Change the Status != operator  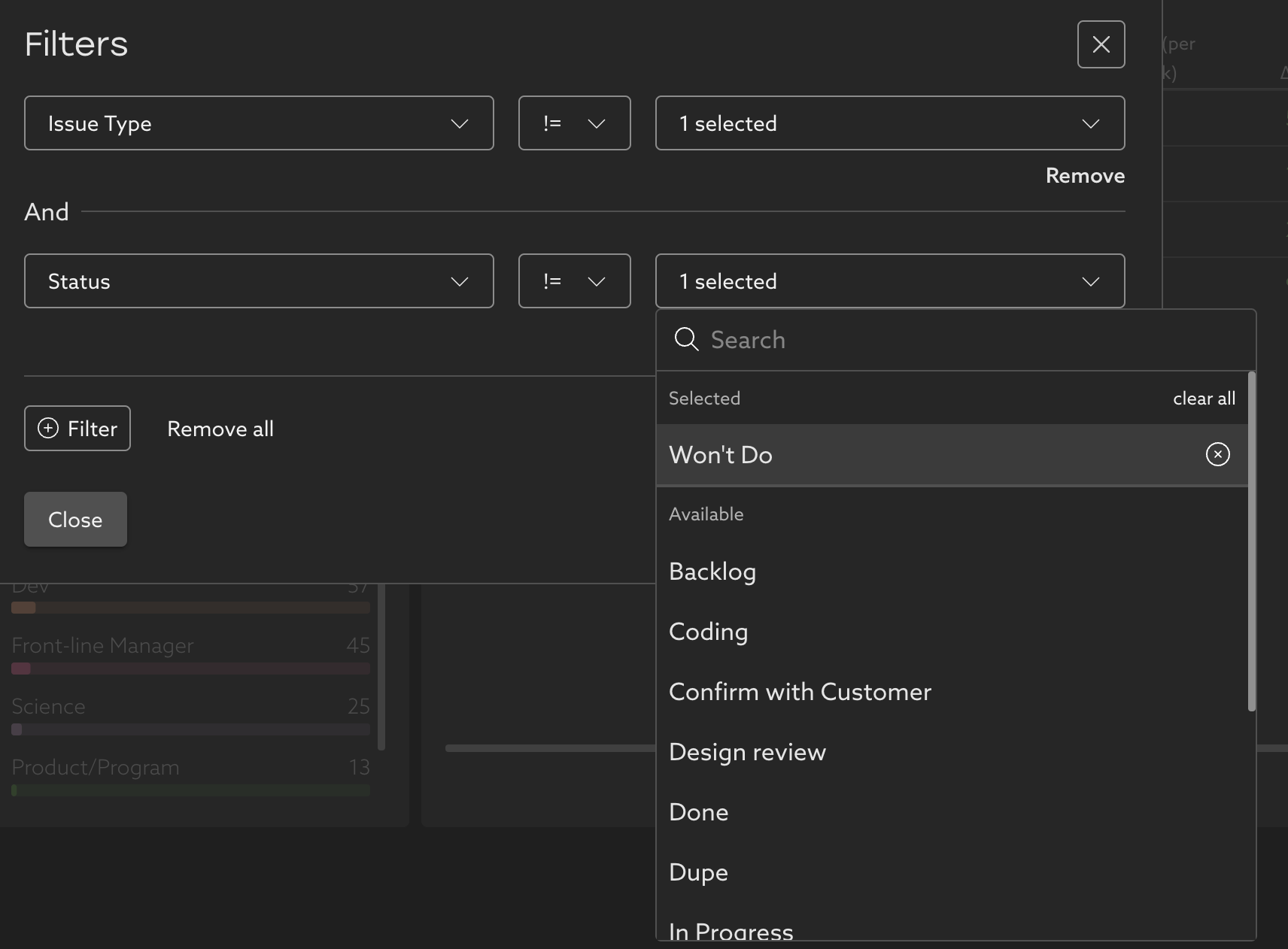(x=574, y=281)
